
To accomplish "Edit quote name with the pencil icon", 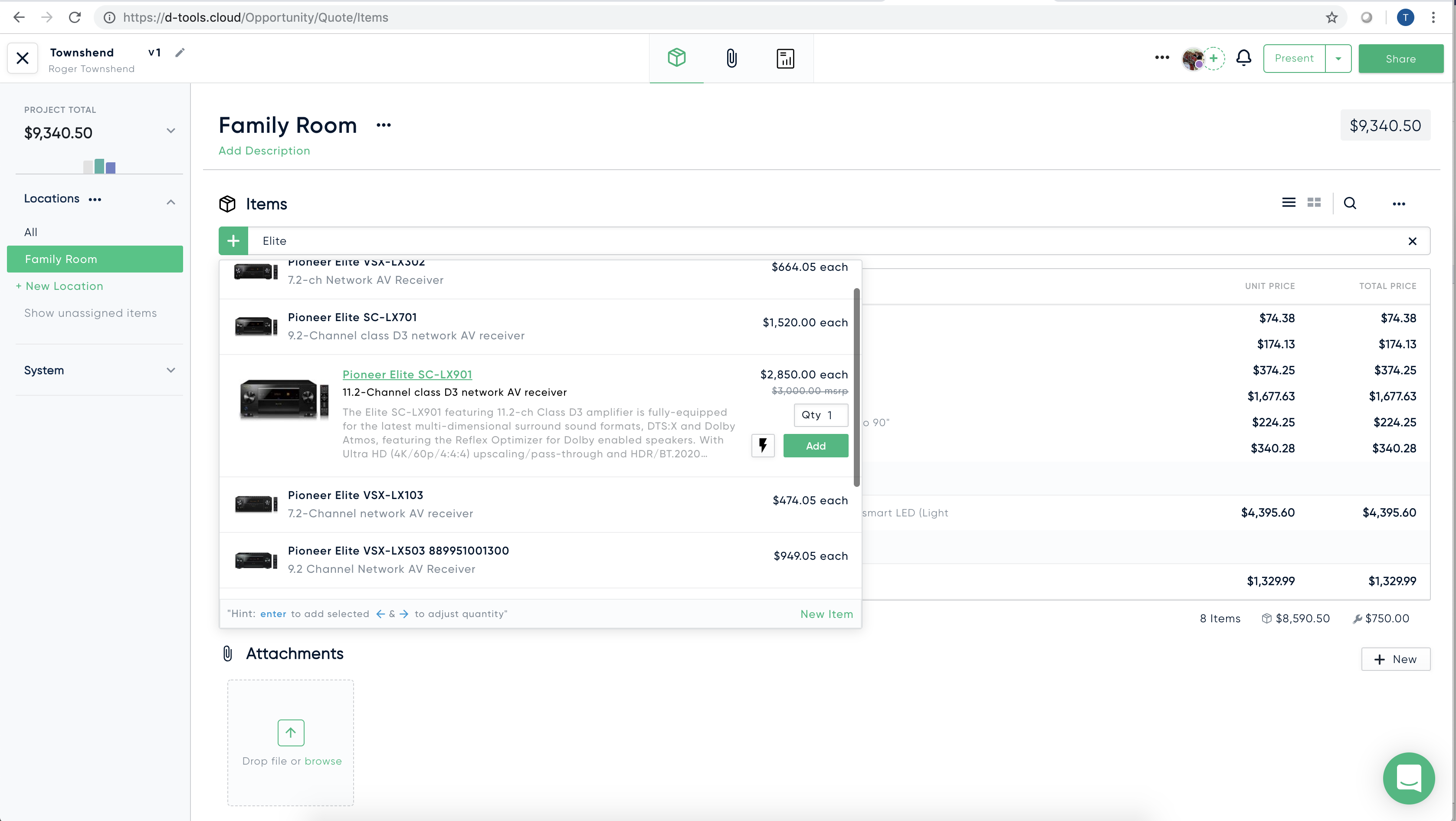I will click(x=180, y=53).
